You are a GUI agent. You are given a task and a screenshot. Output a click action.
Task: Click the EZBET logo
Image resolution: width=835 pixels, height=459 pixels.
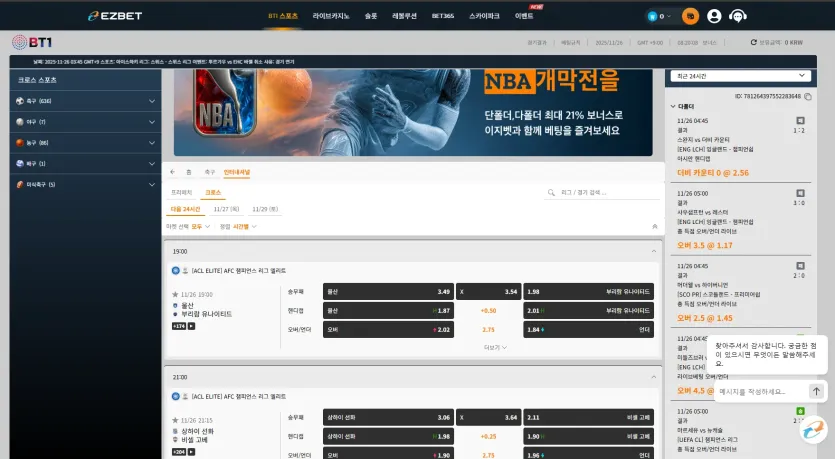pyautogui.click(x=115, y=16)
